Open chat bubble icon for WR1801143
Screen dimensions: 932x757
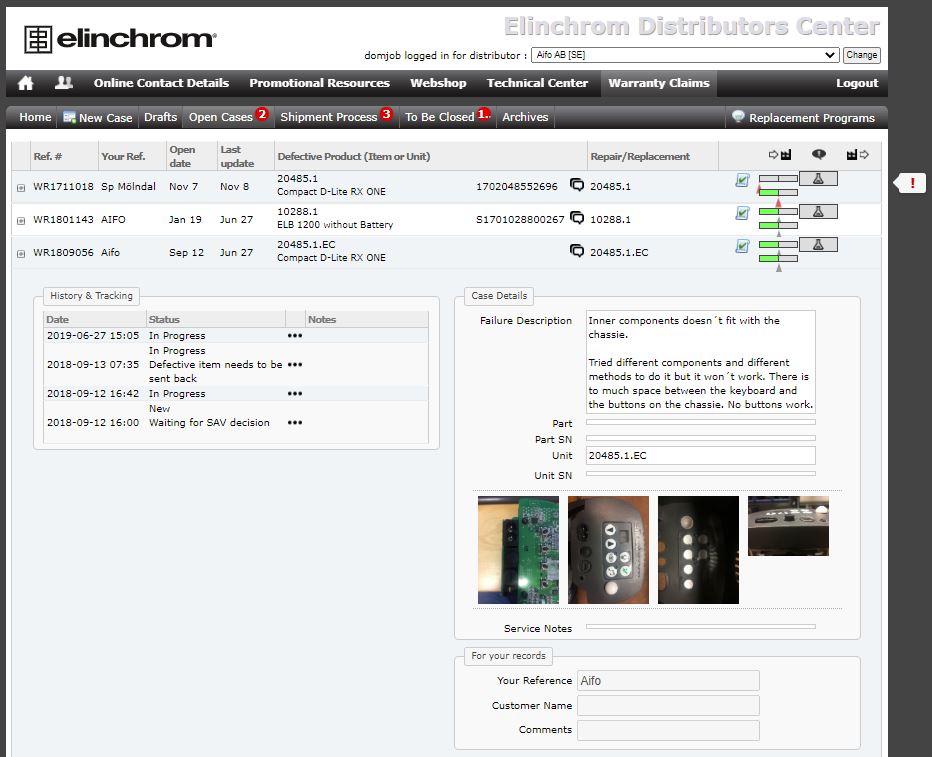point(577,218)
